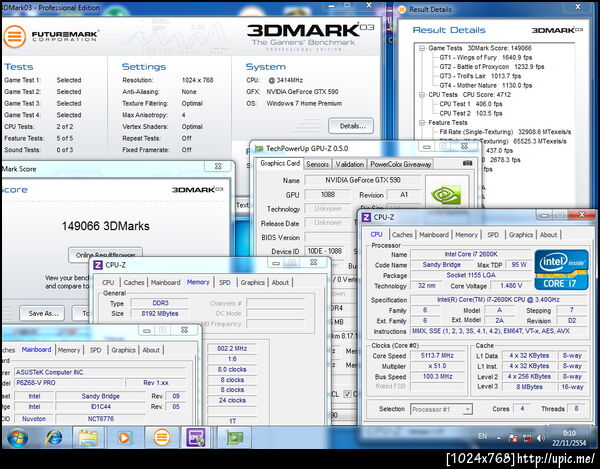Open the network status icon in the tray

(x=527, y=438)
